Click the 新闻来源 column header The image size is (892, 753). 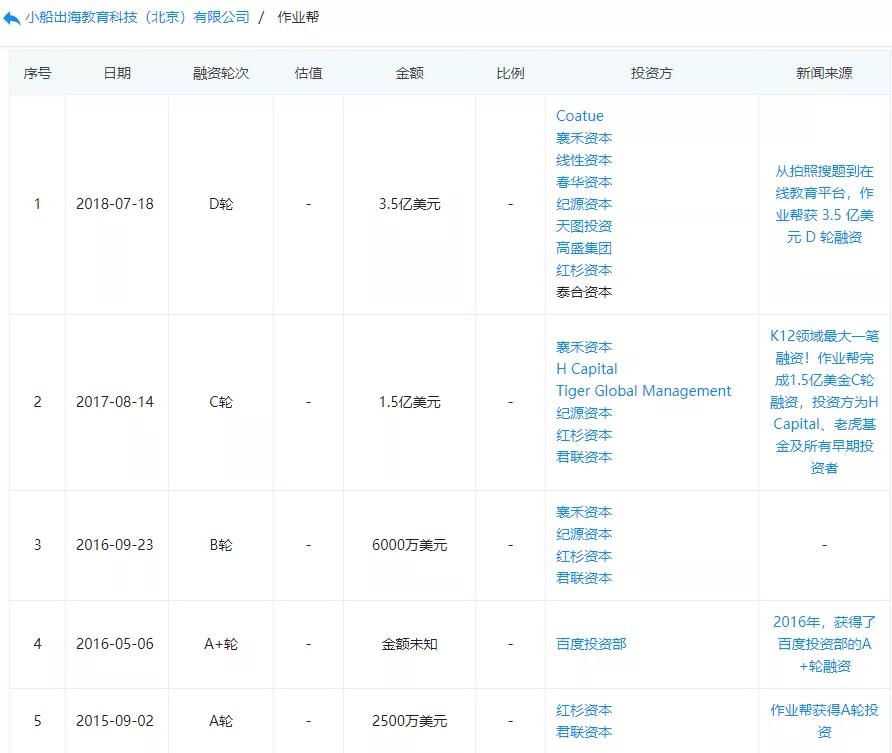(824, 73)
